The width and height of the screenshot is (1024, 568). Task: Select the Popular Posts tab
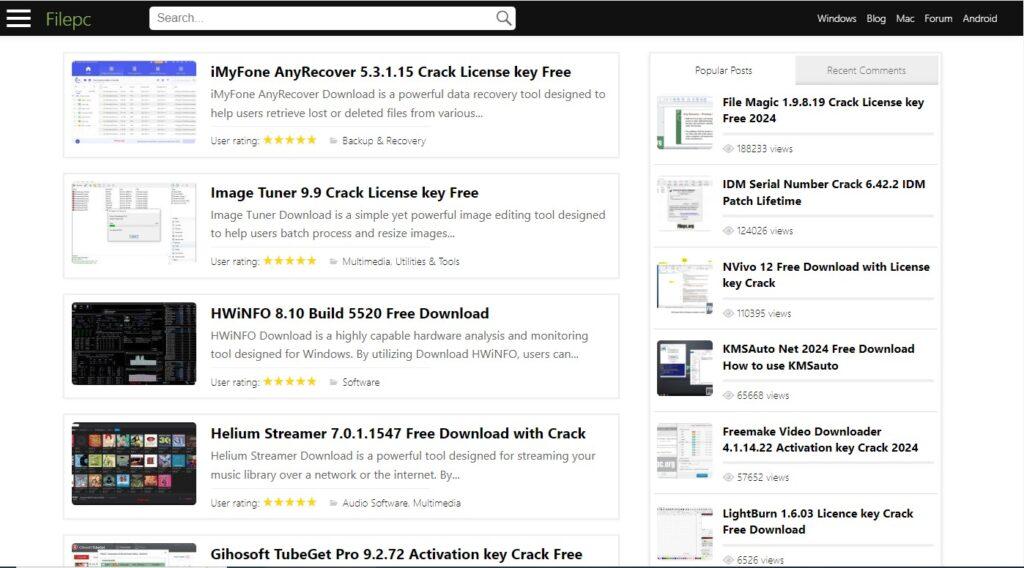[x=723, y=71]
